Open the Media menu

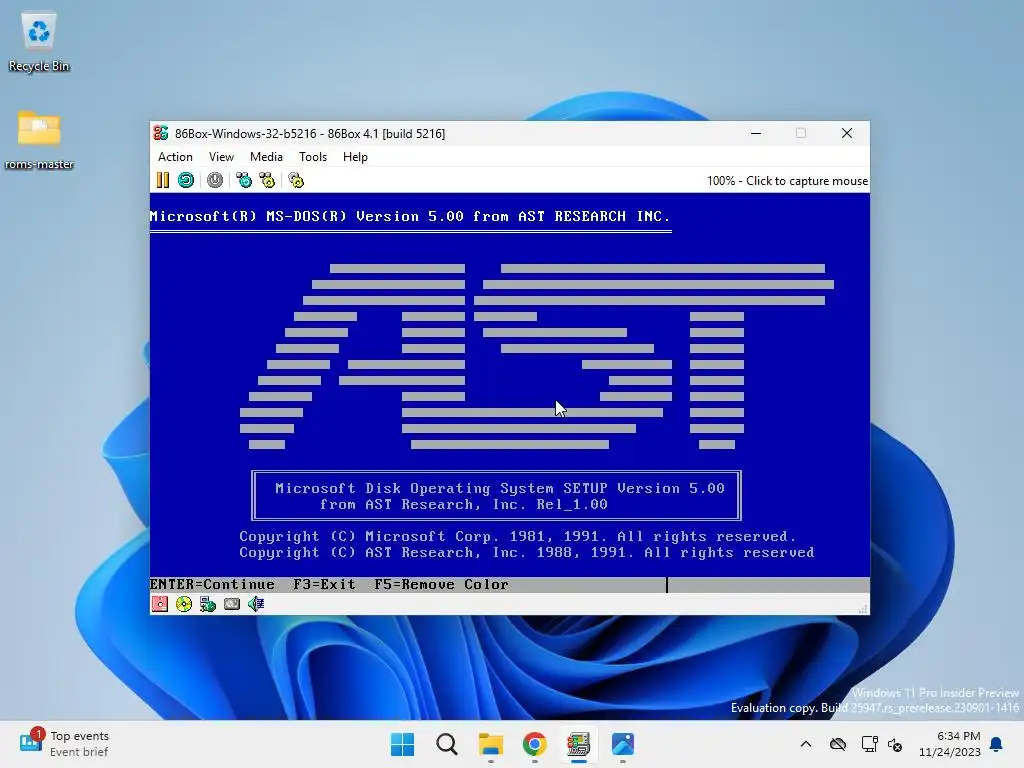tap(266, 157)
